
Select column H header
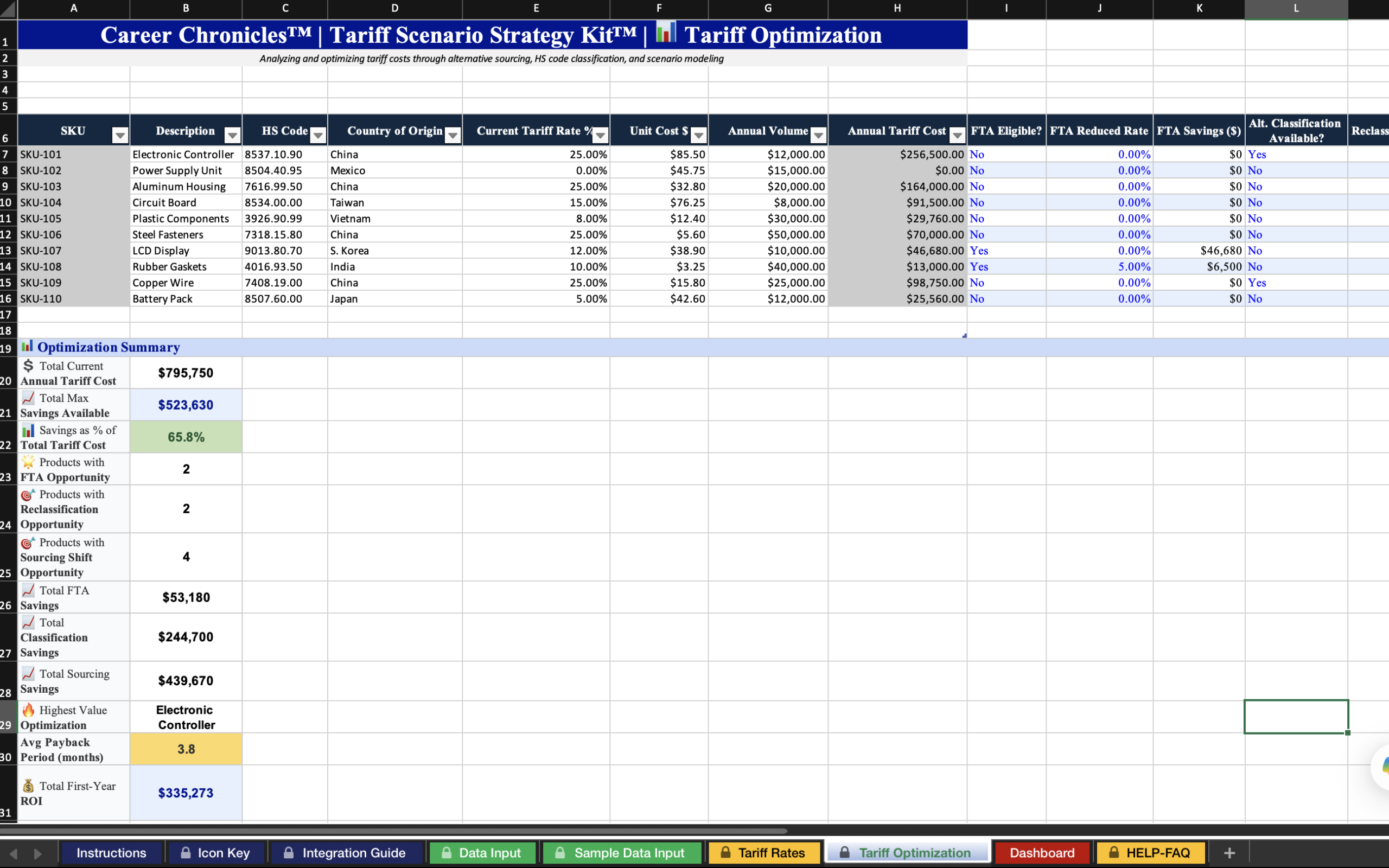(x=897, y=9)
